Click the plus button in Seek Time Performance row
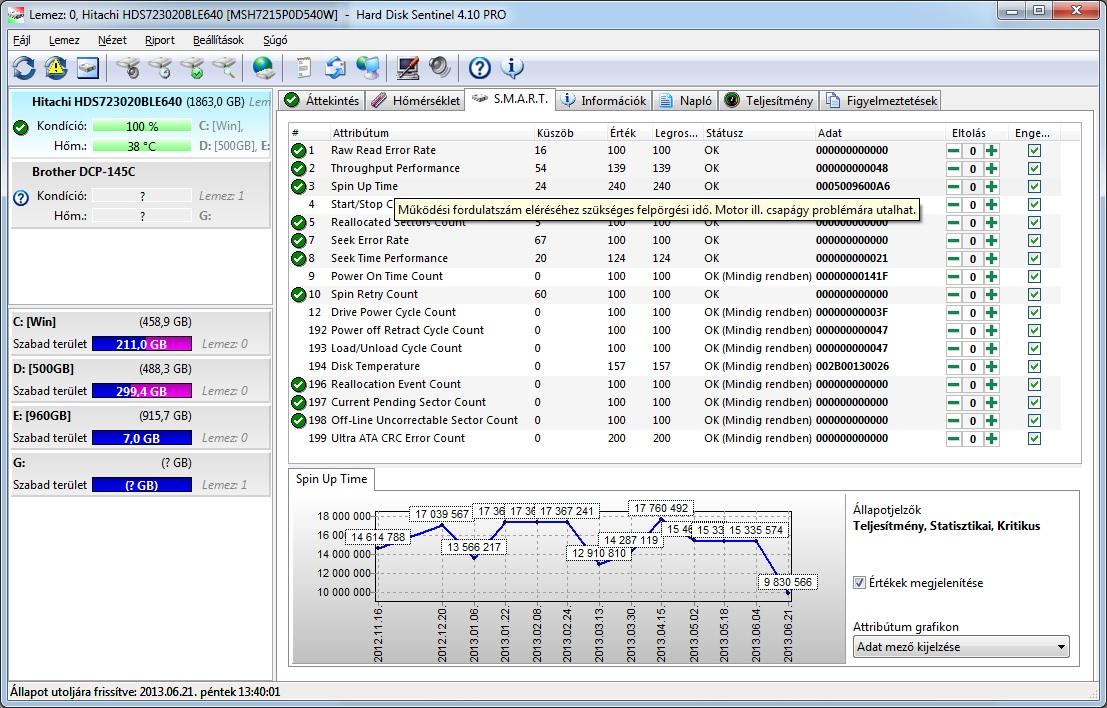Screen dimensions: 1107x708 [992, 258]
